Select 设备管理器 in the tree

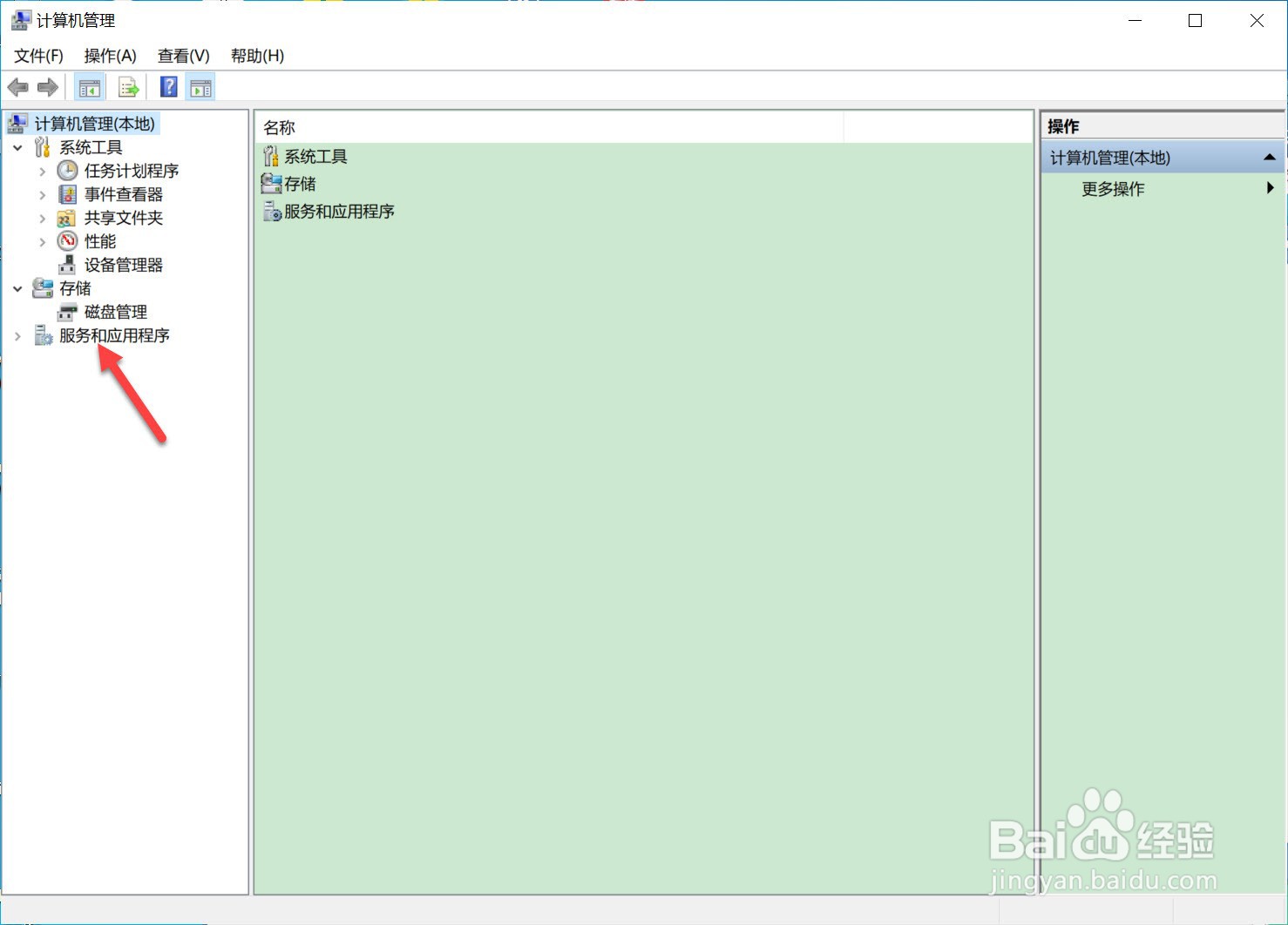click(x=124, y=265)
